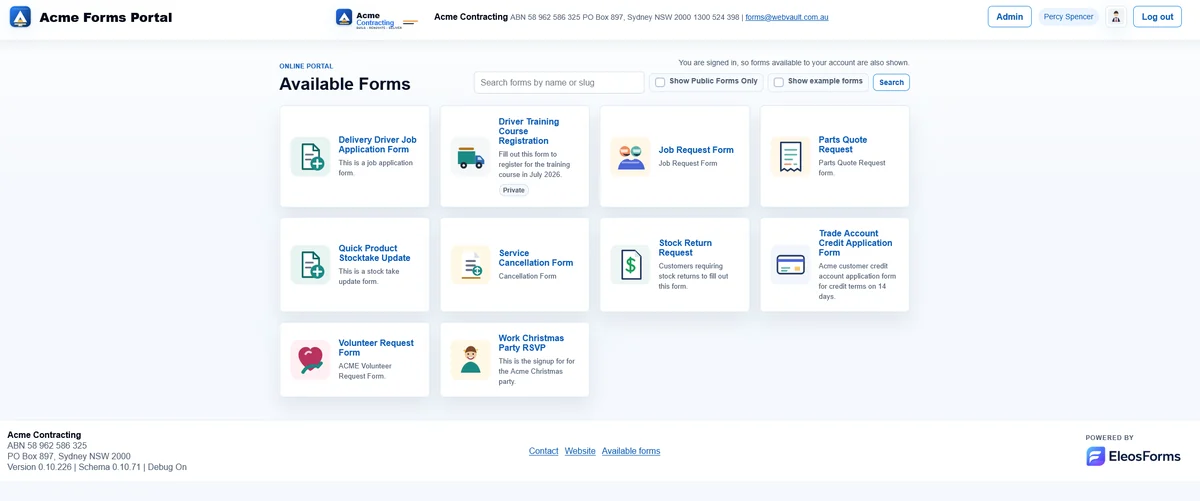
Task: Open the Stock Return Request title
Action: (x=685, y=248)
